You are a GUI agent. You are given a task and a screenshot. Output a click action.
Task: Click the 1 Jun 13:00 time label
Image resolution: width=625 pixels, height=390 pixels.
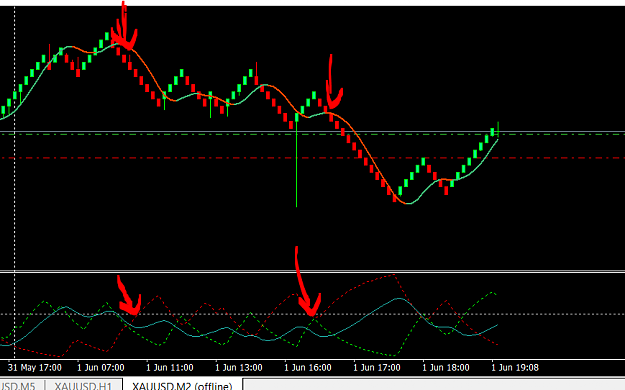point(239,368)
